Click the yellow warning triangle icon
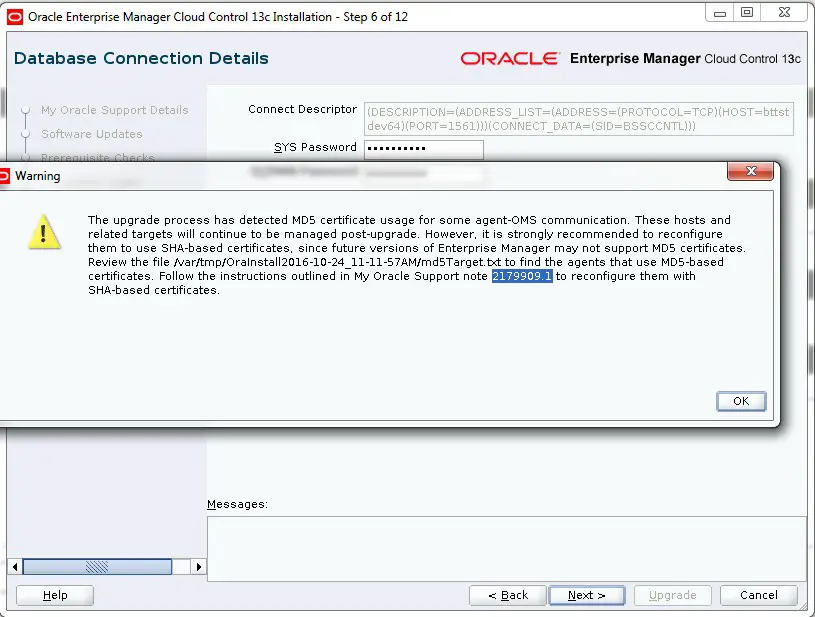The height and width of the screenshot is (617, 815). (x=44, y=232)
